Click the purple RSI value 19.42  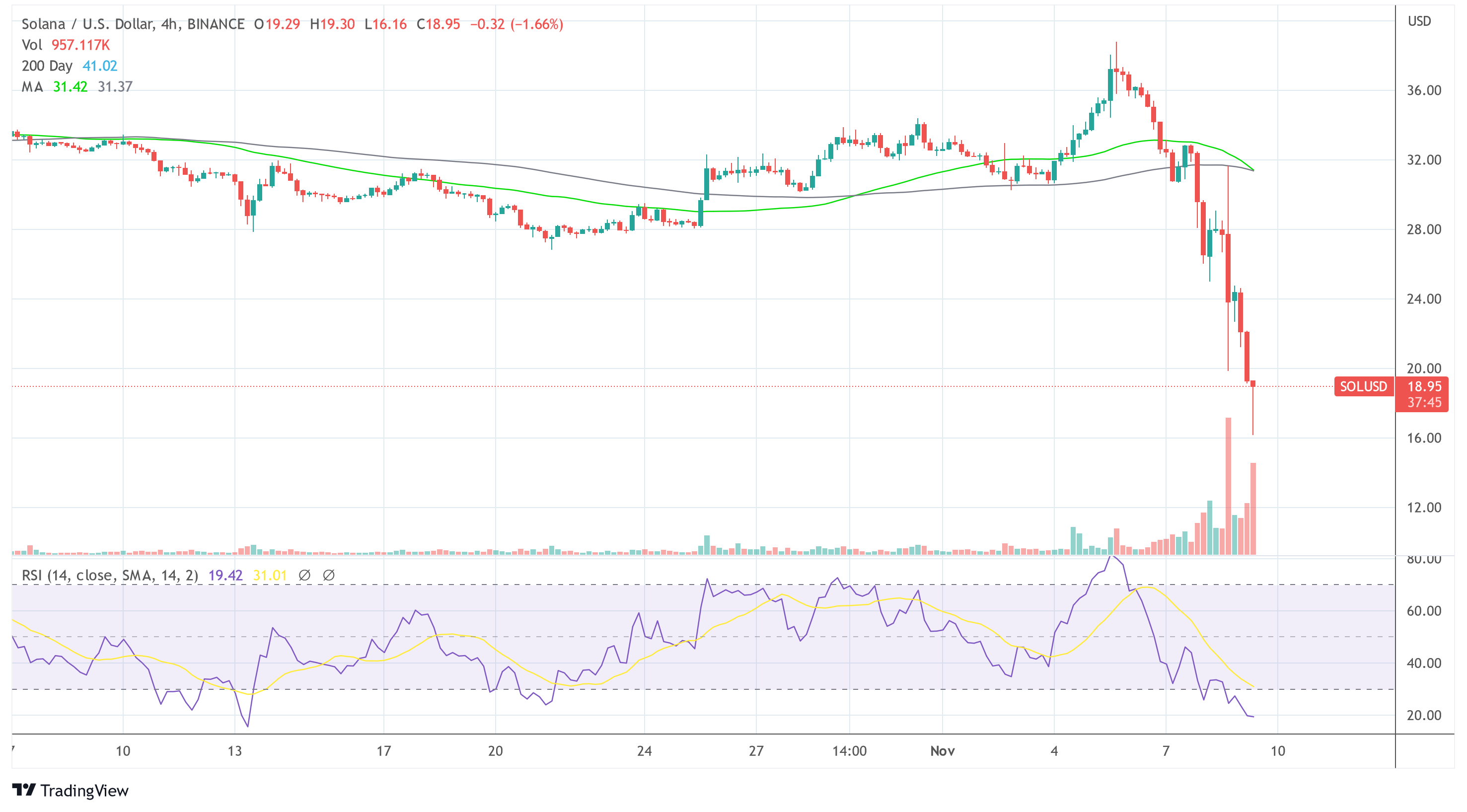pos(225,575)
